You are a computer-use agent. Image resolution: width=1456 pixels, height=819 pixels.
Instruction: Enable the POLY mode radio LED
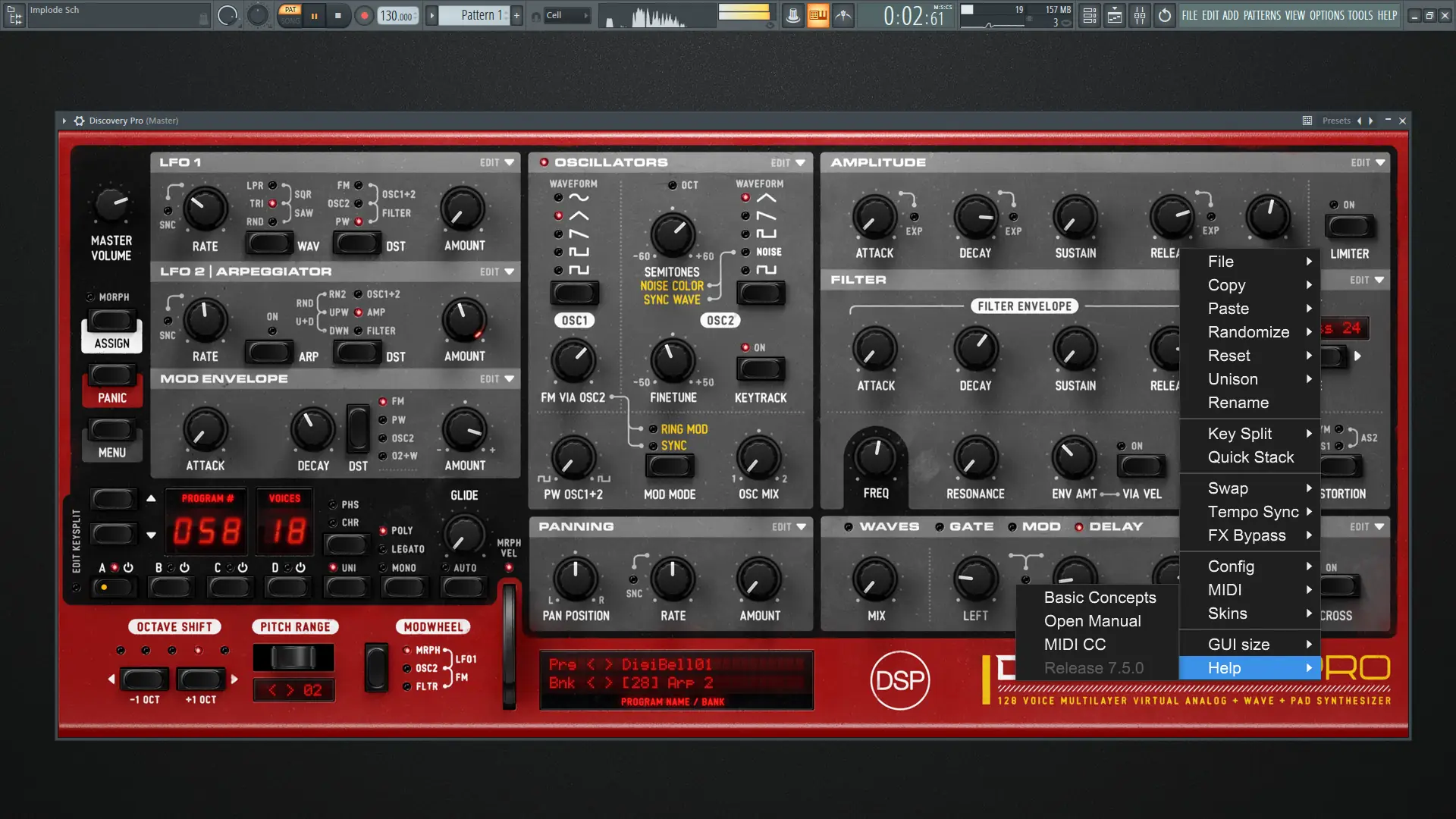(384, 531)
